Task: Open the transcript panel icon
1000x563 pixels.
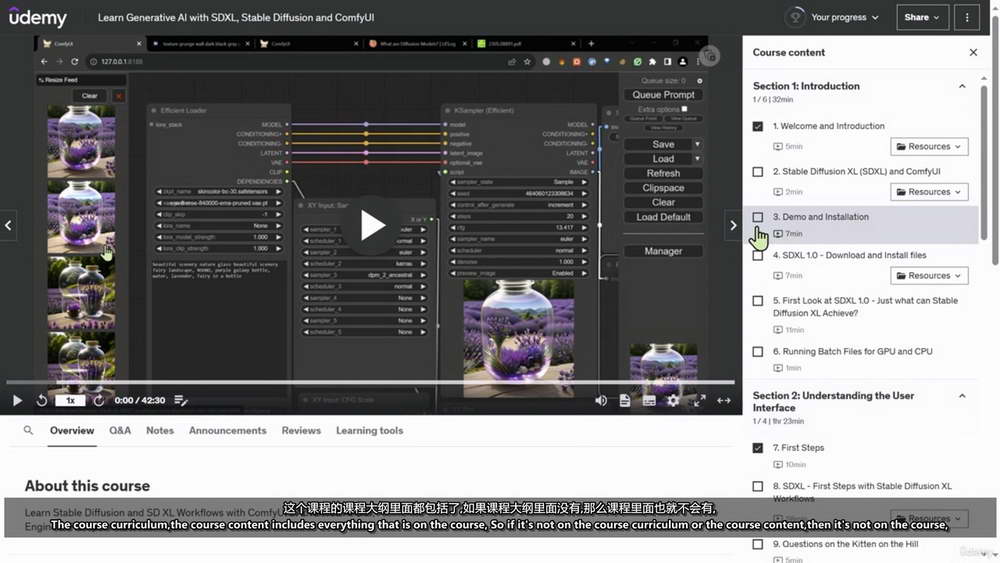Action: coord(625,400)
